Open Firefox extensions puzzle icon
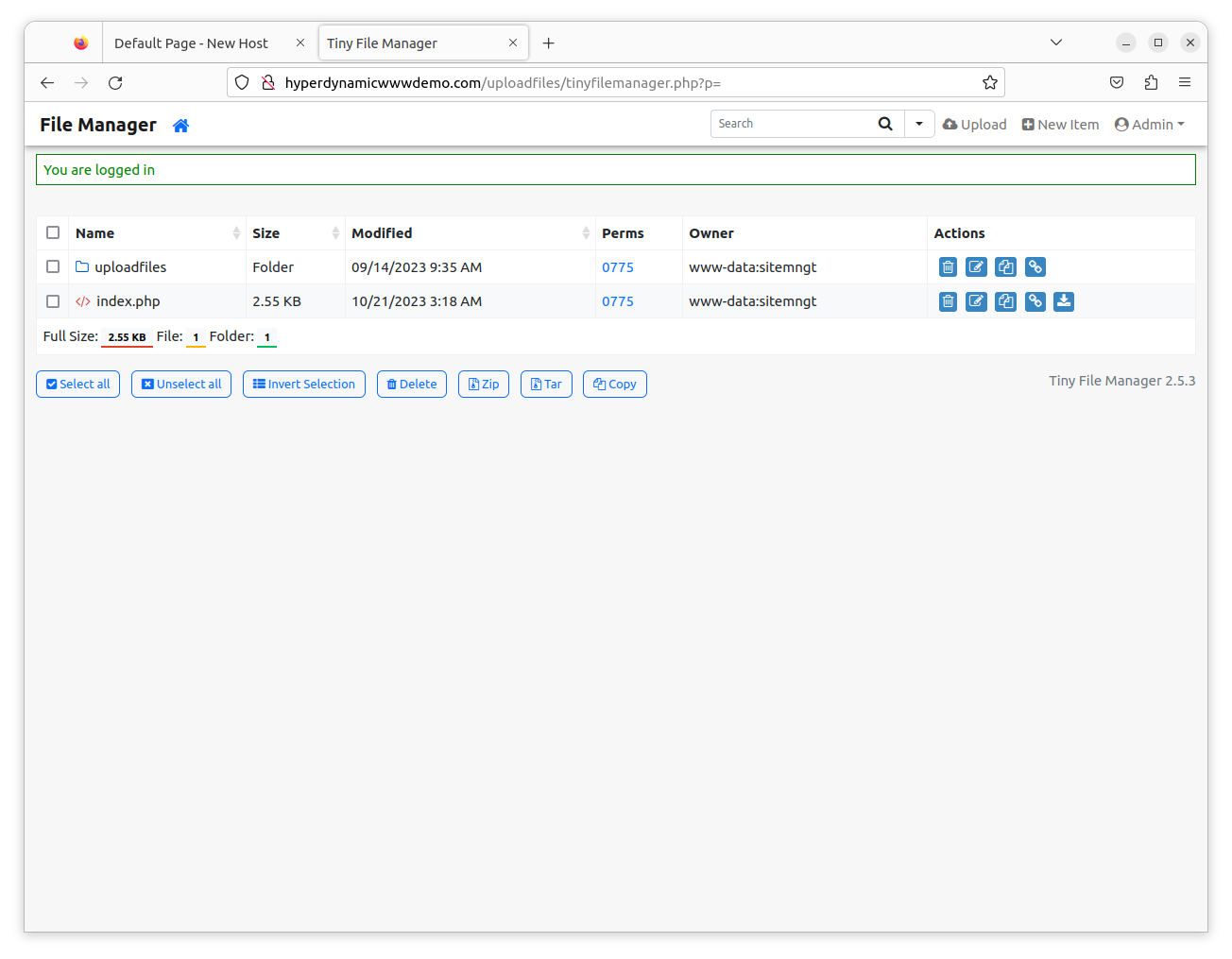 (x=1151, y=83)
